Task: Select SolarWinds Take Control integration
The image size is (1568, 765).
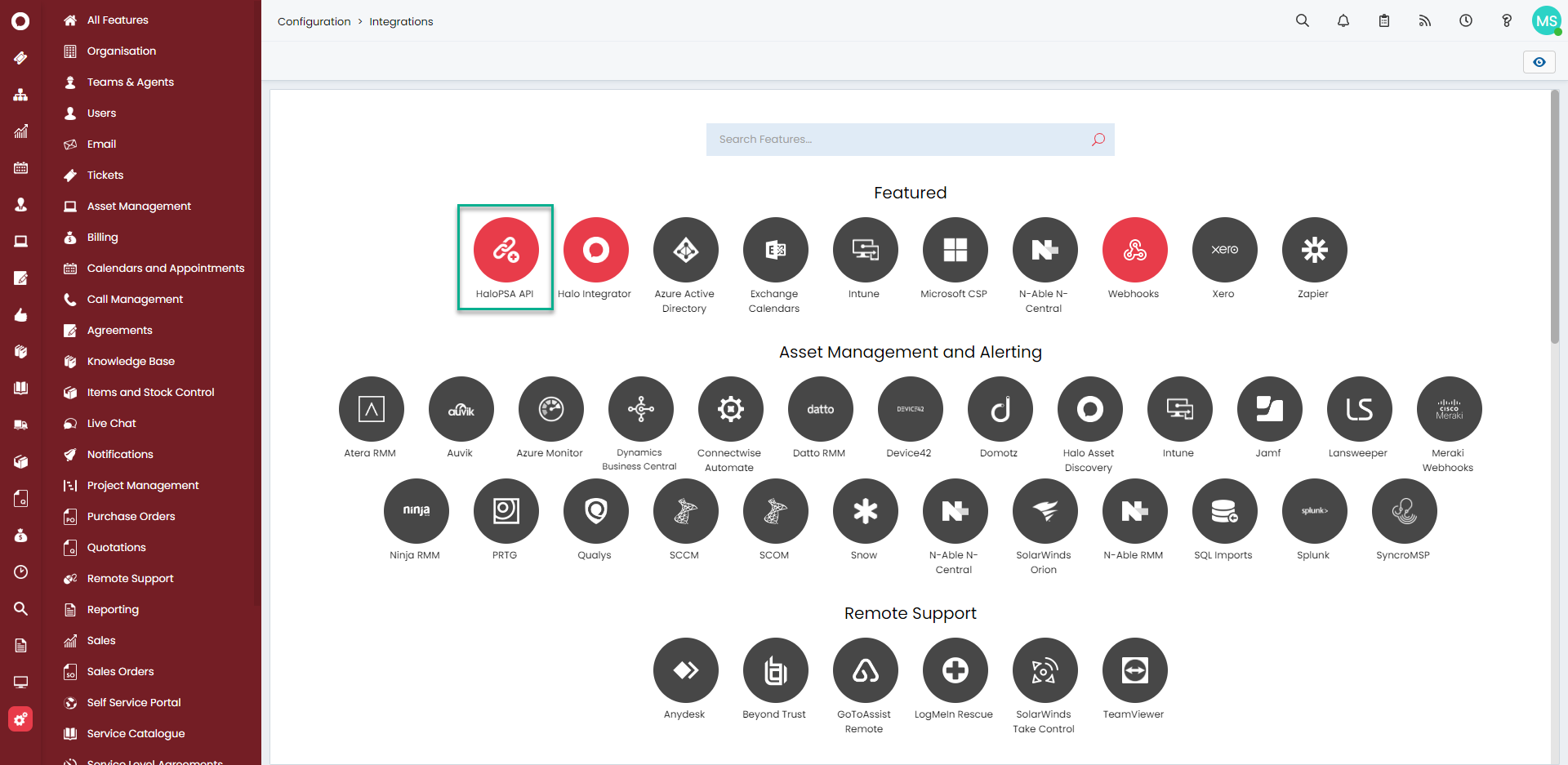Action: (1045, 670)
